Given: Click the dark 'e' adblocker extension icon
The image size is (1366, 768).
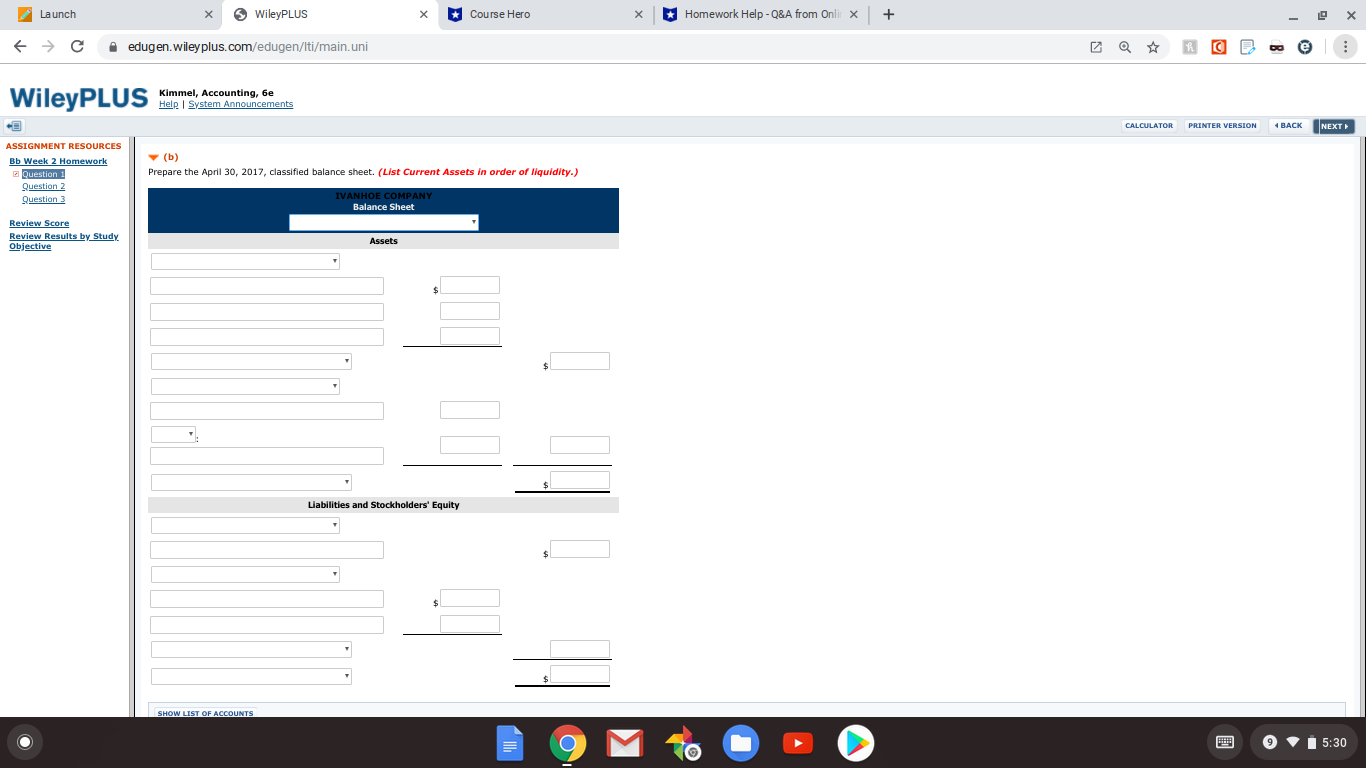Looking at the screenshot, I should (x=1305, y=46).
